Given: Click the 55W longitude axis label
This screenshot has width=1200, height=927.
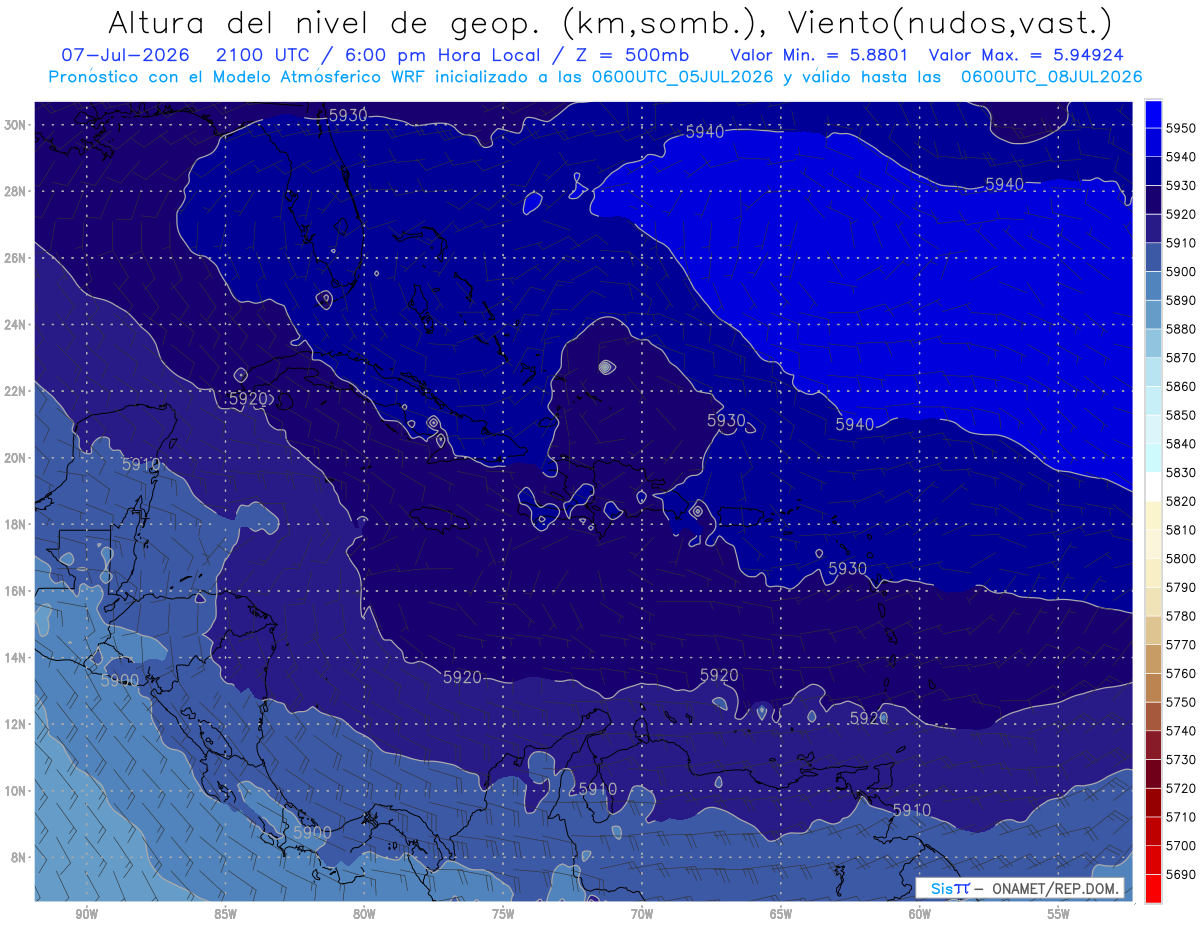Looking at the screenshot, I should click(1059, 914).
